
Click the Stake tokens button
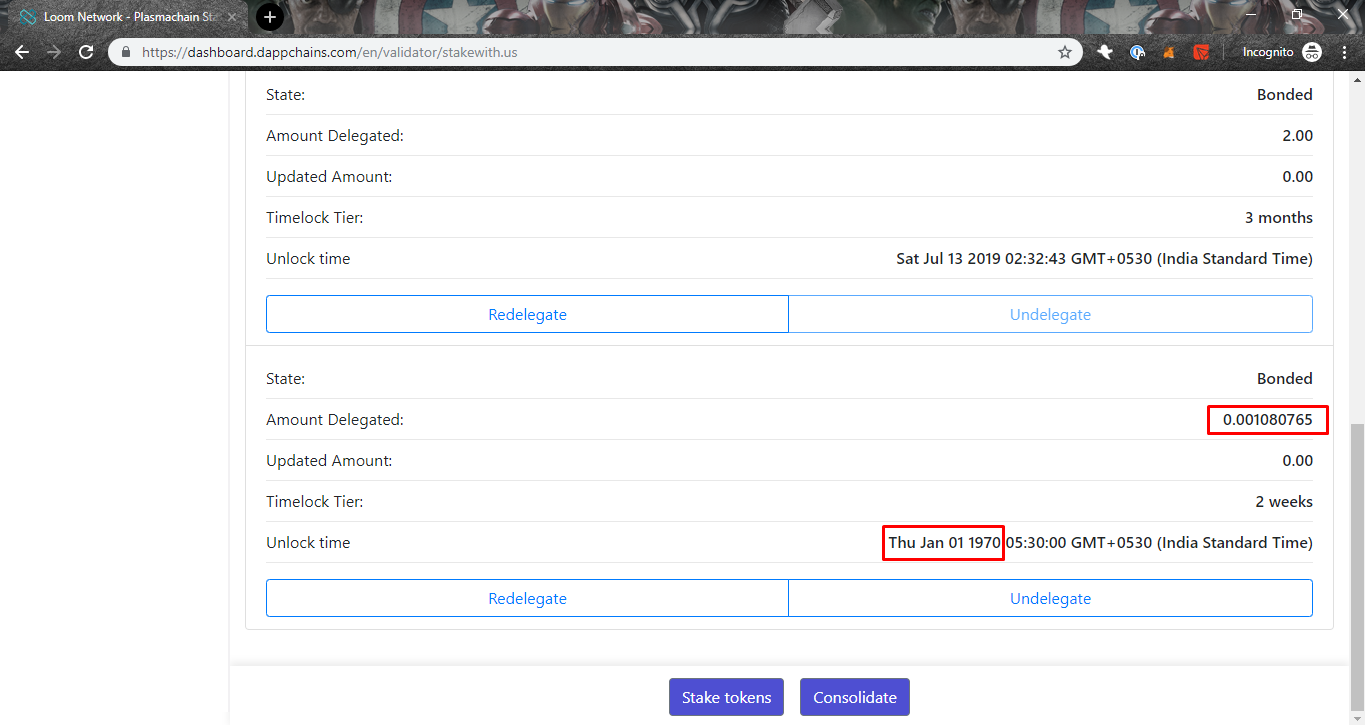(x=726, y=697)
